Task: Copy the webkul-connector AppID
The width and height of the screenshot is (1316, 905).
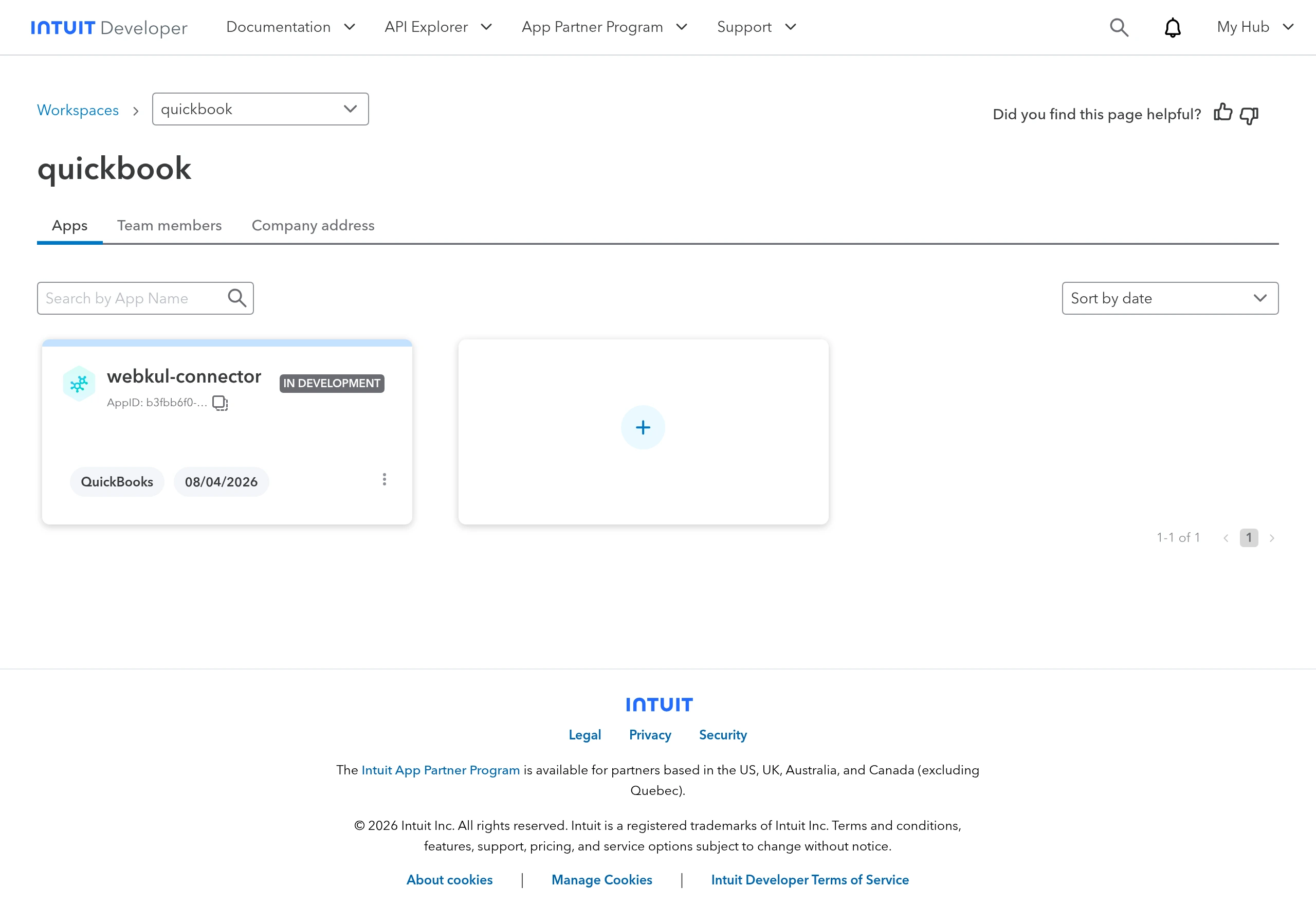Action: click(x=220, y=403)
